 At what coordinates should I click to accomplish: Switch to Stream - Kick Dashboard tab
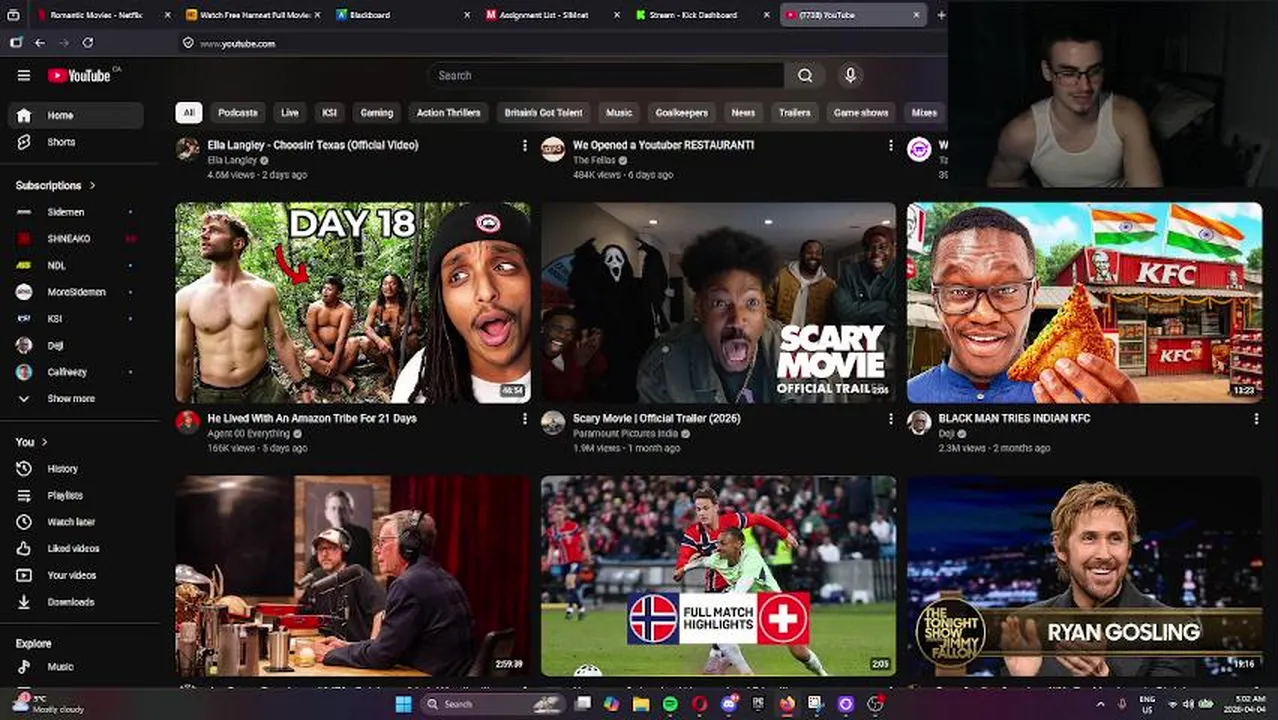point(702,15)
